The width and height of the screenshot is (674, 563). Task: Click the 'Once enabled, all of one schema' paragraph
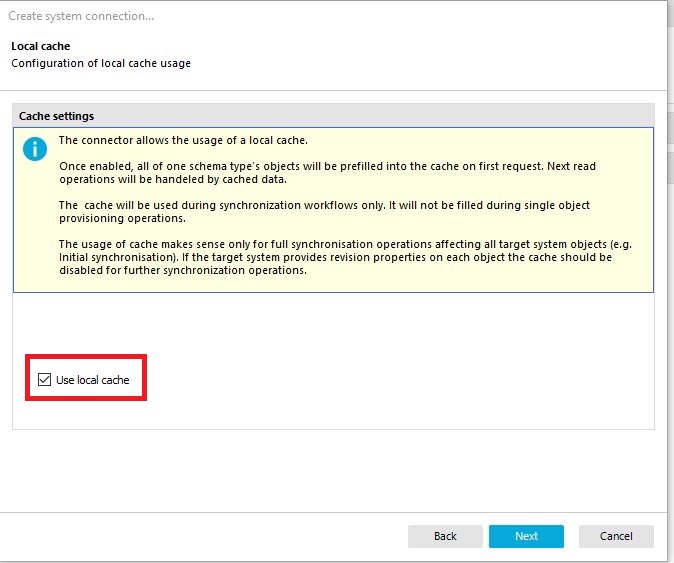tap(327, 172)
